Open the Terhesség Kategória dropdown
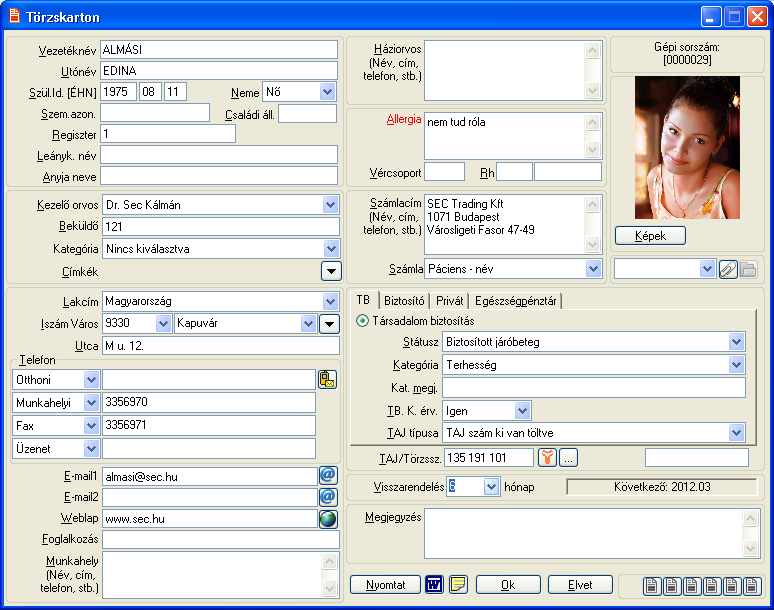The height and width of the screenshot is (610, 774). 736,365
